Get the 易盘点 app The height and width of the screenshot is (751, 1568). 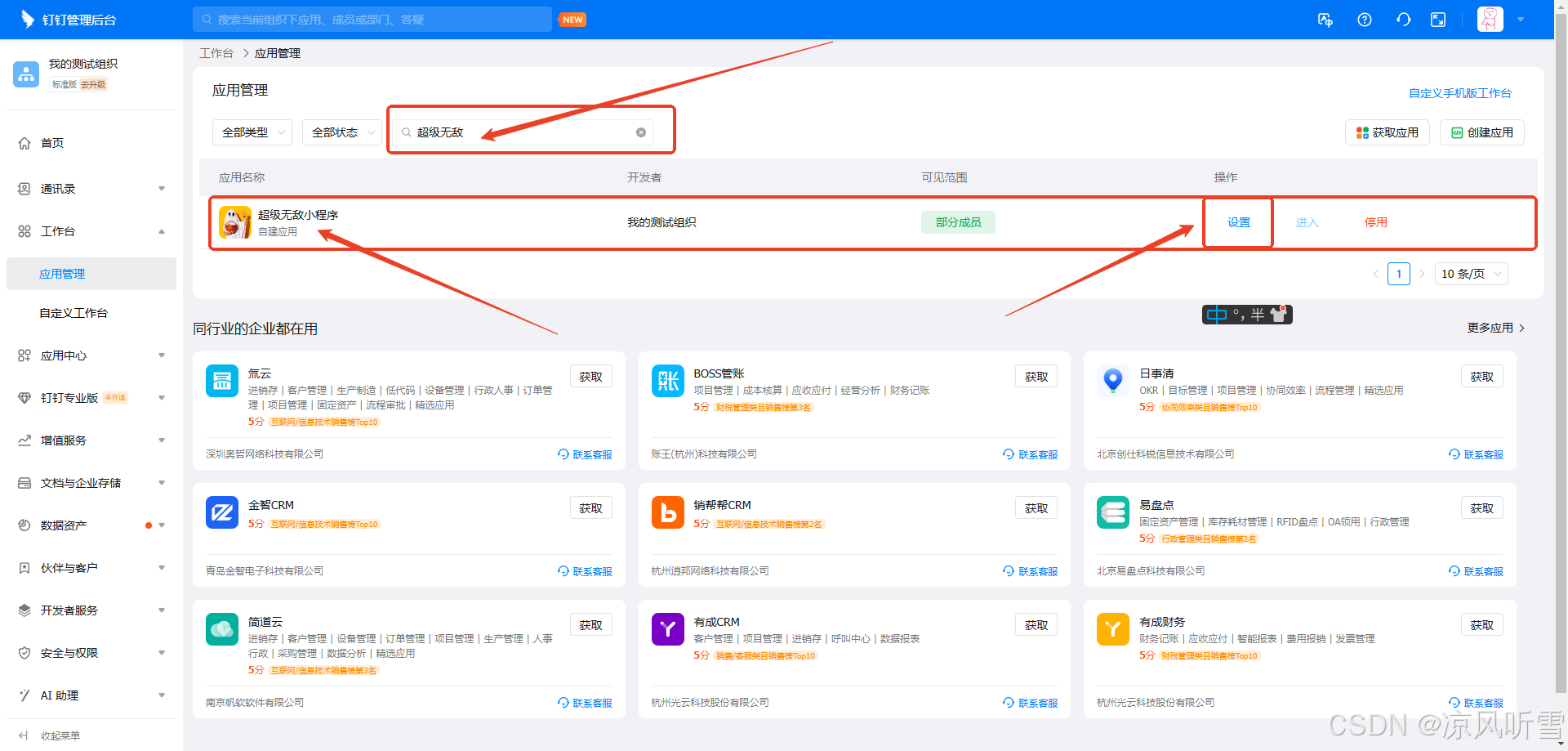1482,508
